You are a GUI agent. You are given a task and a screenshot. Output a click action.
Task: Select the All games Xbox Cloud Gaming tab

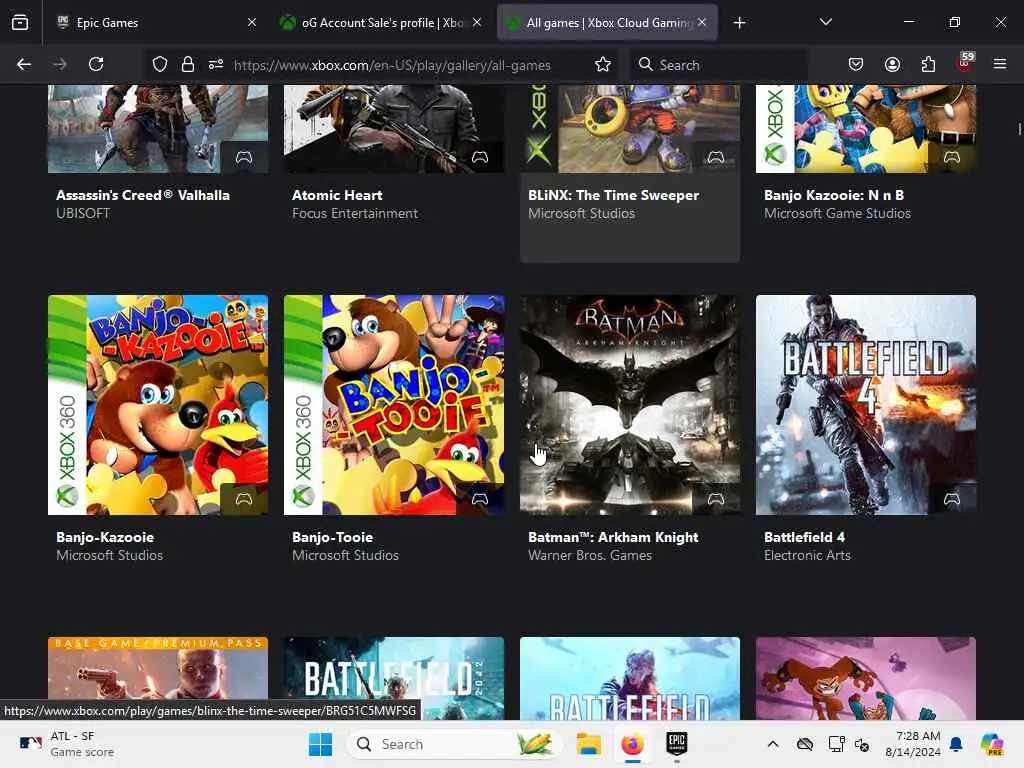(607, 23)
